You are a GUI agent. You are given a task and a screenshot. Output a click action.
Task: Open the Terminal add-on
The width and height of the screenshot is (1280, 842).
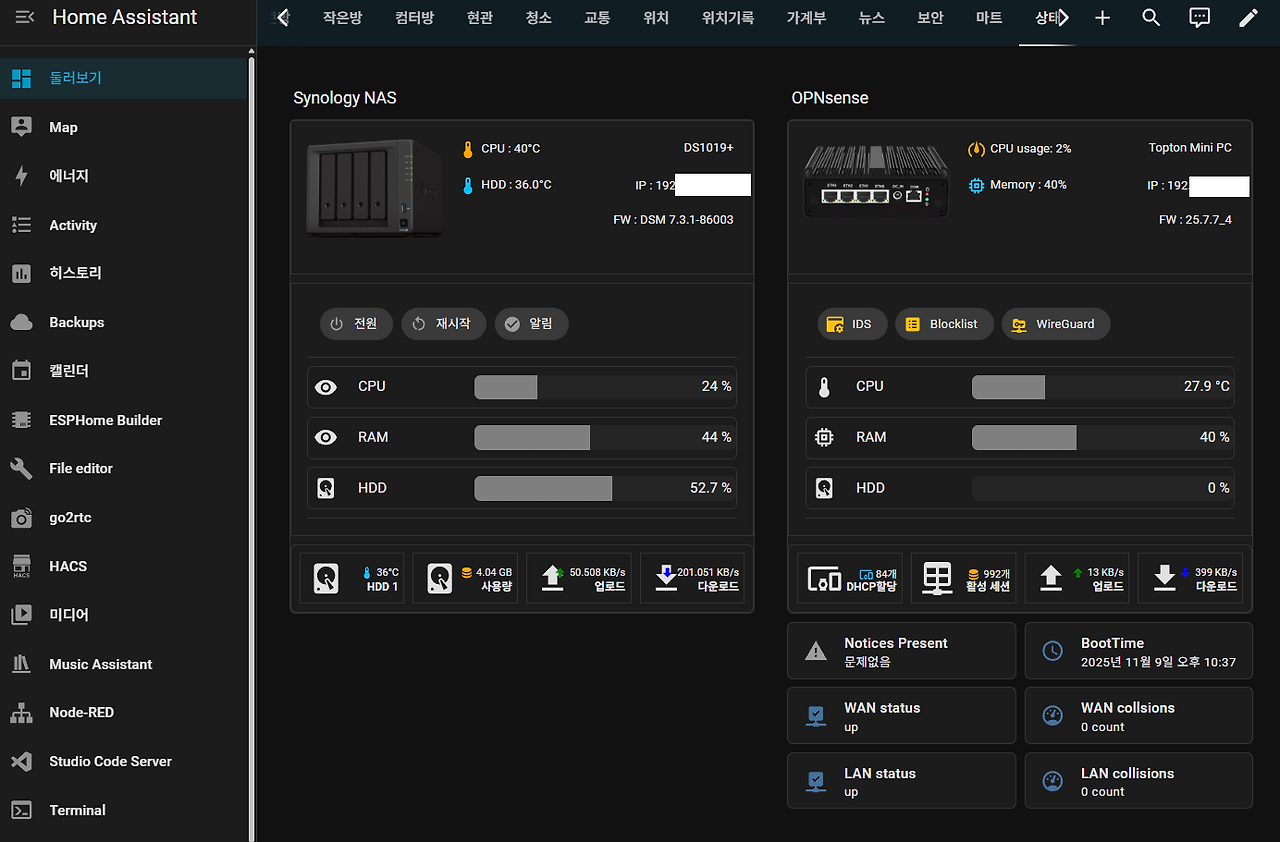pos(123,810)
